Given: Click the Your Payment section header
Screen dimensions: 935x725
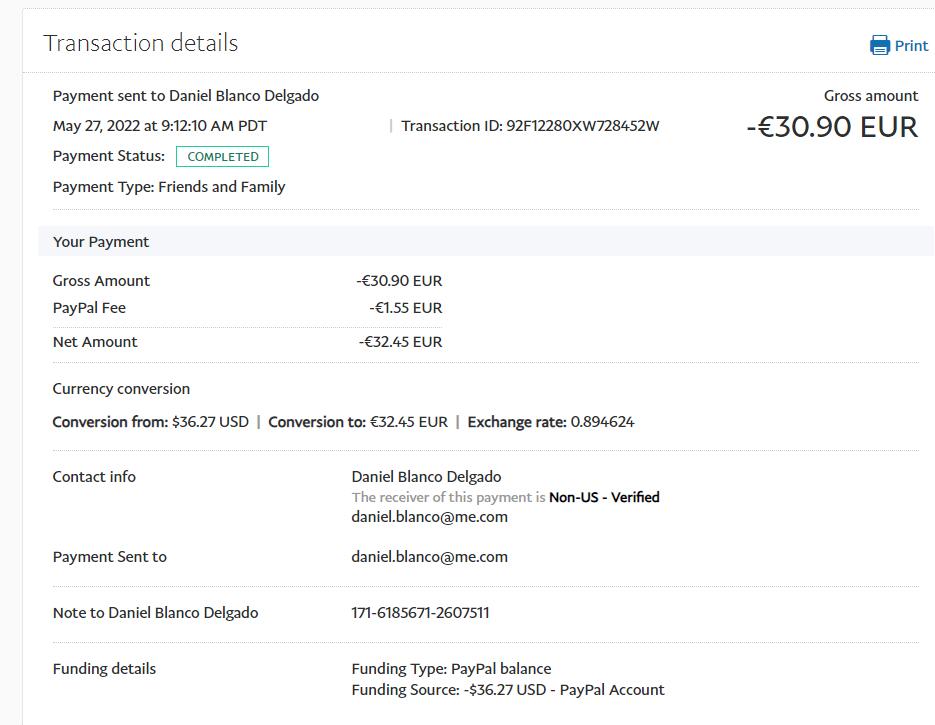Looking at the screenshot, I should click(101, 242).
